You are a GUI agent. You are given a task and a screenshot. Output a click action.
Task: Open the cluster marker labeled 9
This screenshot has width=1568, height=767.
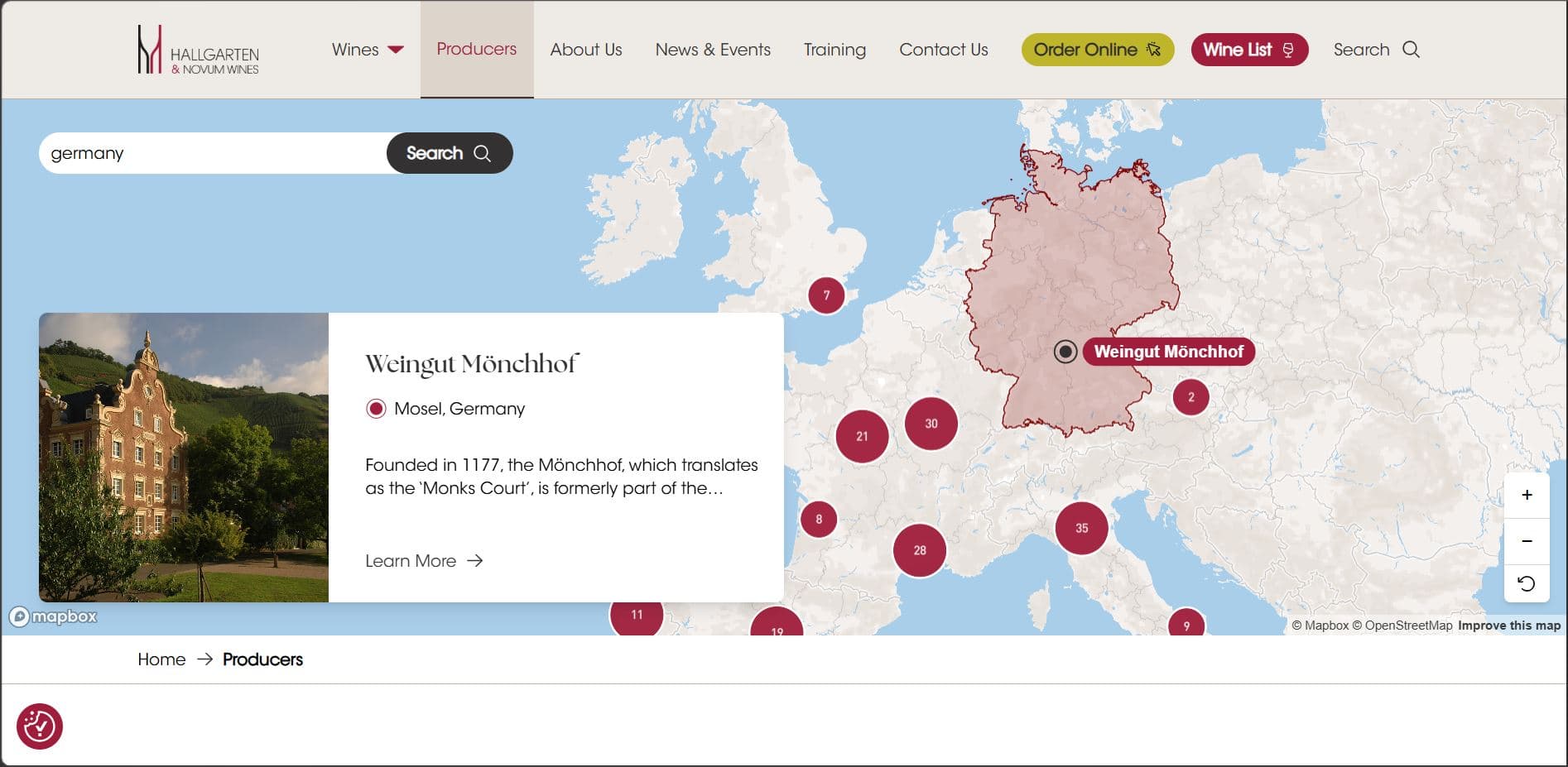point(1186,624)
